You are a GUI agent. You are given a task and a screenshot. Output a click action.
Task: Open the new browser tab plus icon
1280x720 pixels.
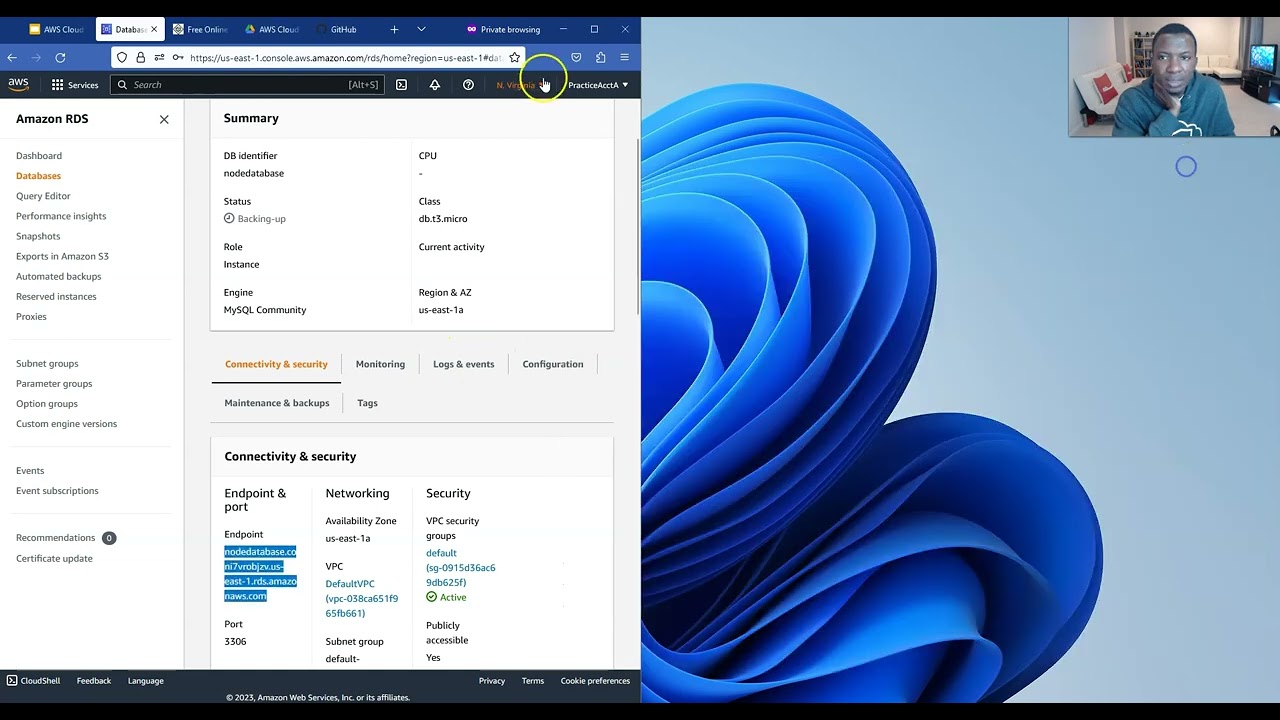click(394, 29)
